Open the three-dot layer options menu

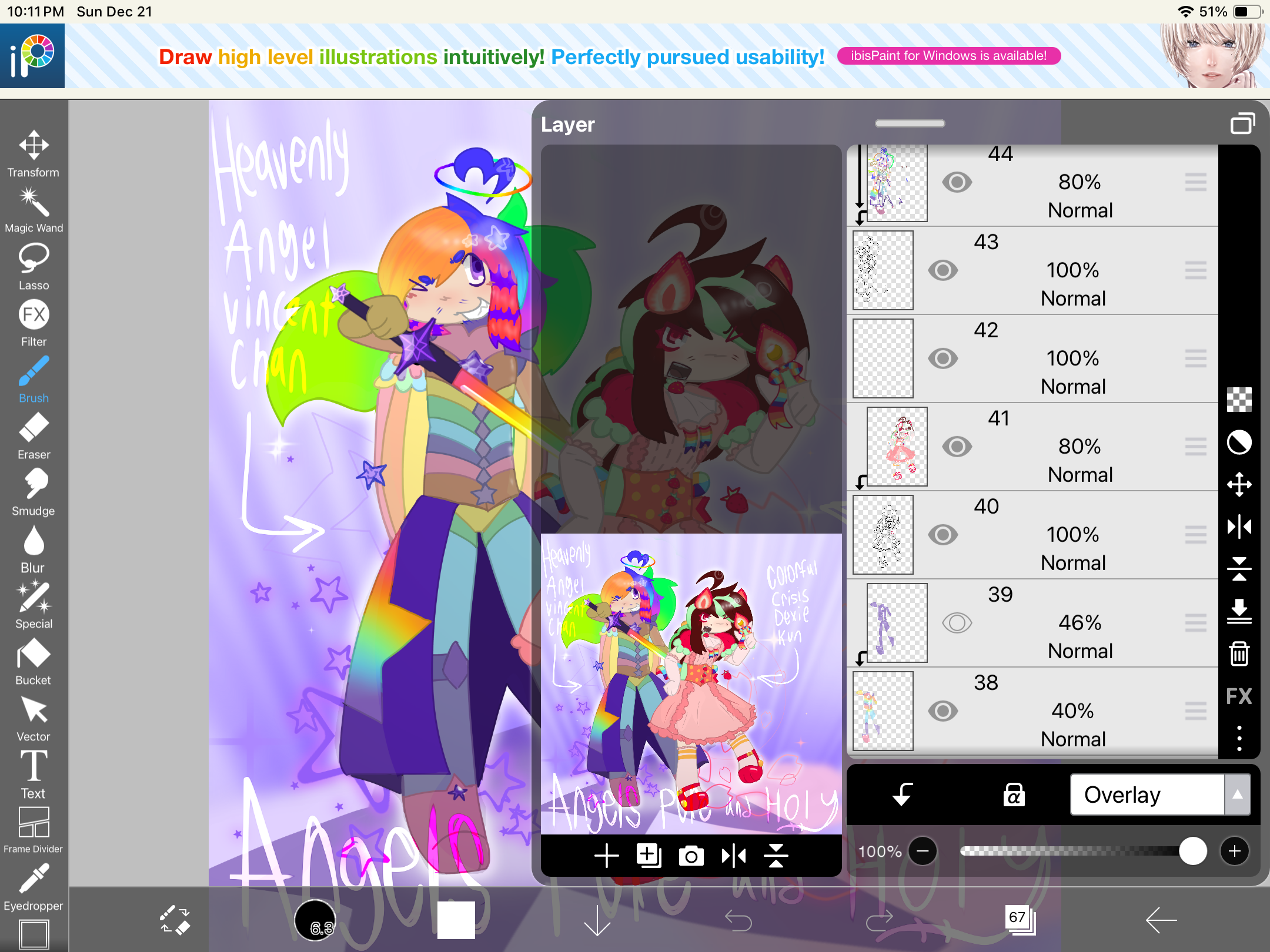tap(1239, 738)
